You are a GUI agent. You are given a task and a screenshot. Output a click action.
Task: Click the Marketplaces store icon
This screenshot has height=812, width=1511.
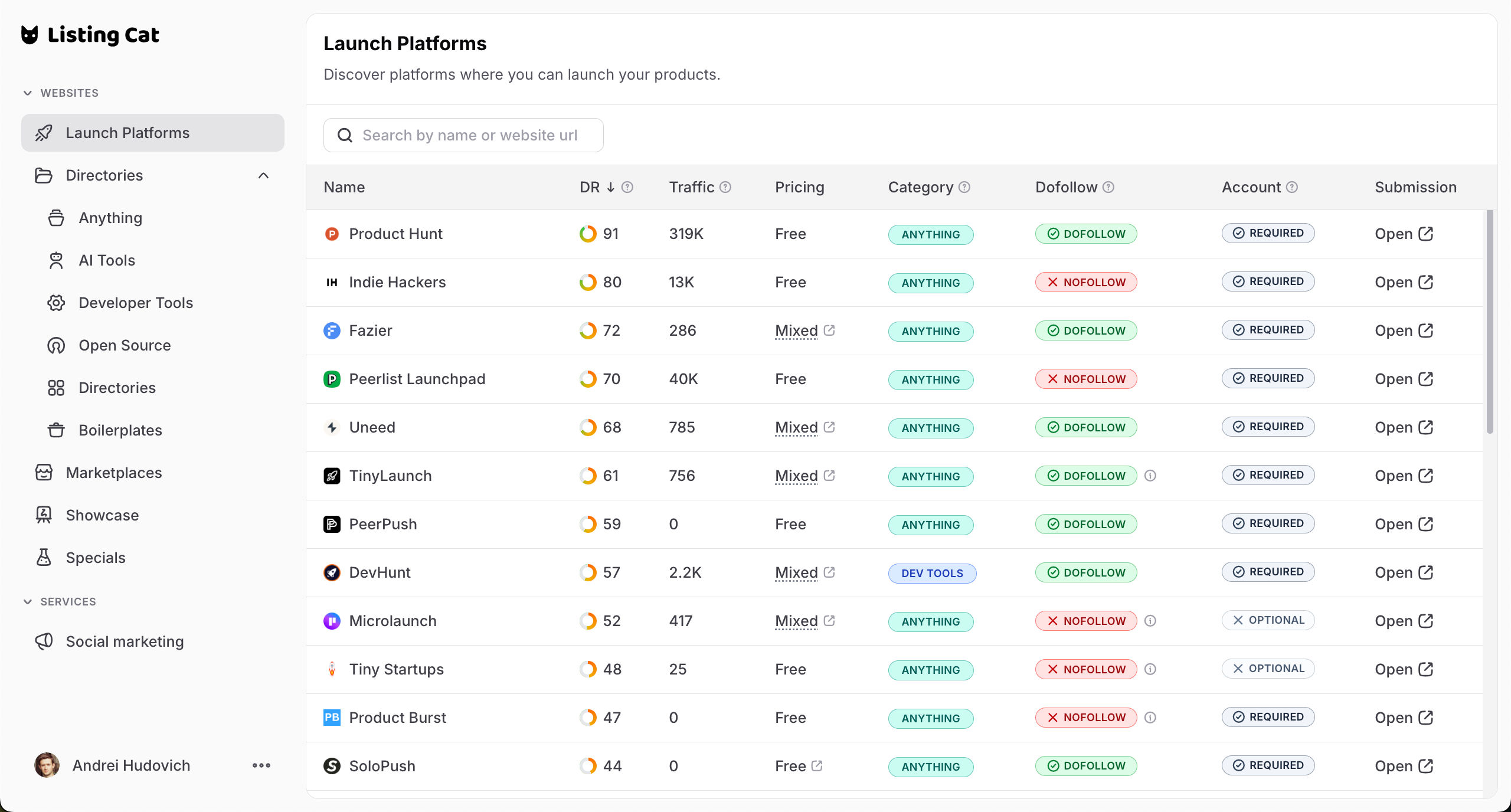tap(44, 473)
